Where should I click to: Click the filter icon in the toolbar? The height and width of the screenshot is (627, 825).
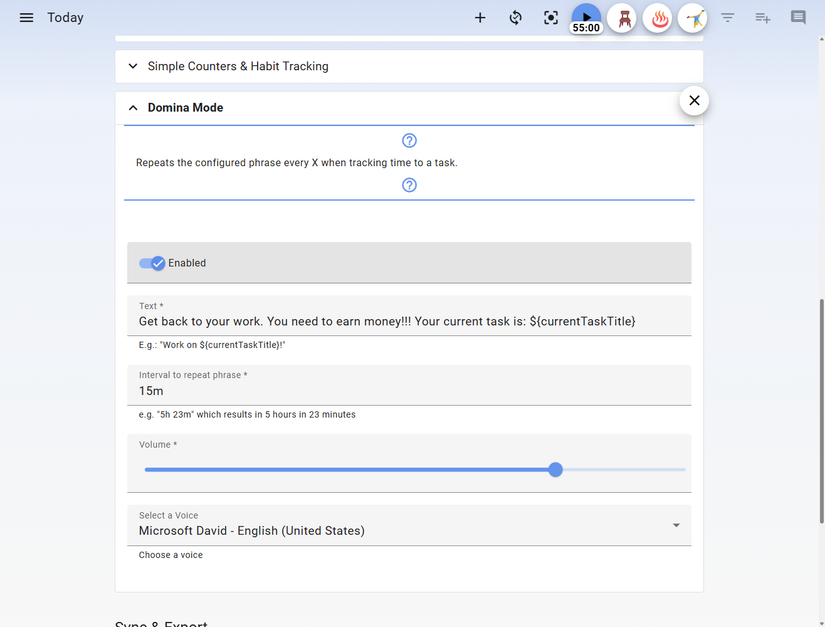pos(727,17)
